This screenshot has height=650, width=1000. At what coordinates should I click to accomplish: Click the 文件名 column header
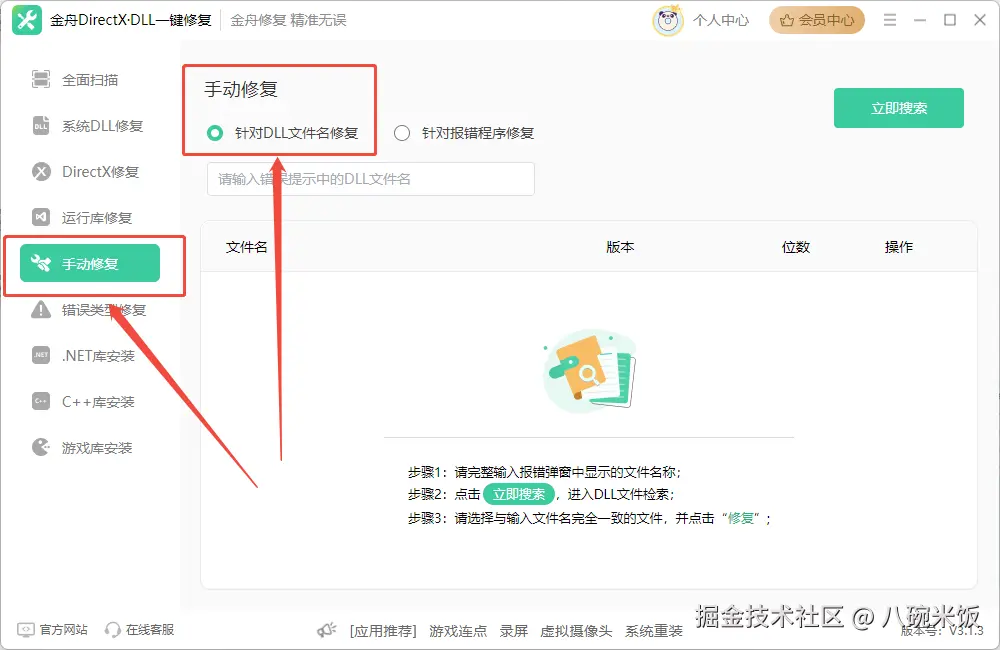point(246,247)
